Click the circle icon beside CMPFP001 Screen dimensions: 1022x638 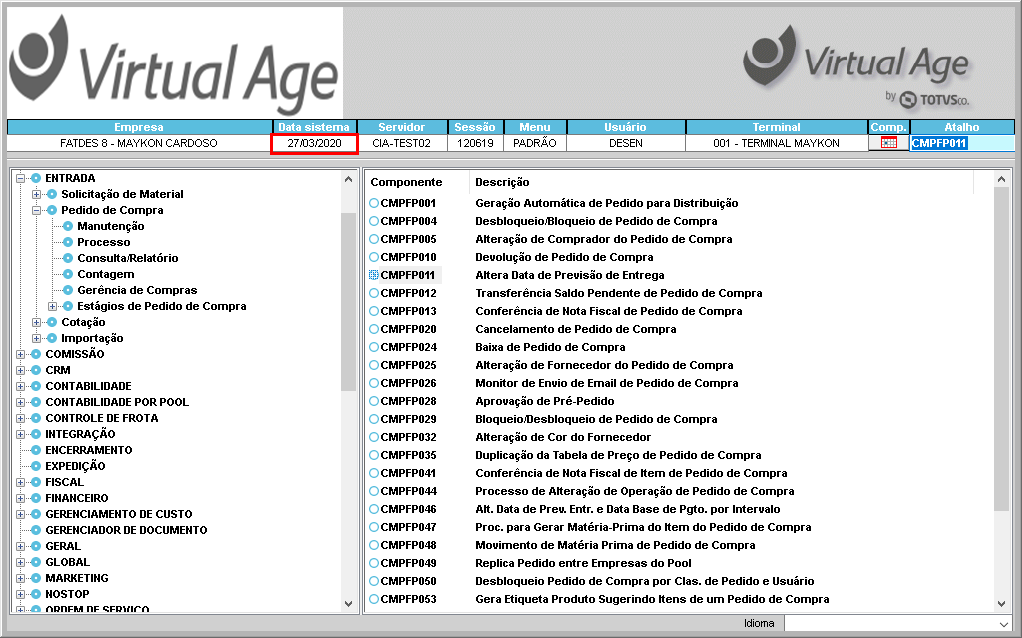pos(374,203)
